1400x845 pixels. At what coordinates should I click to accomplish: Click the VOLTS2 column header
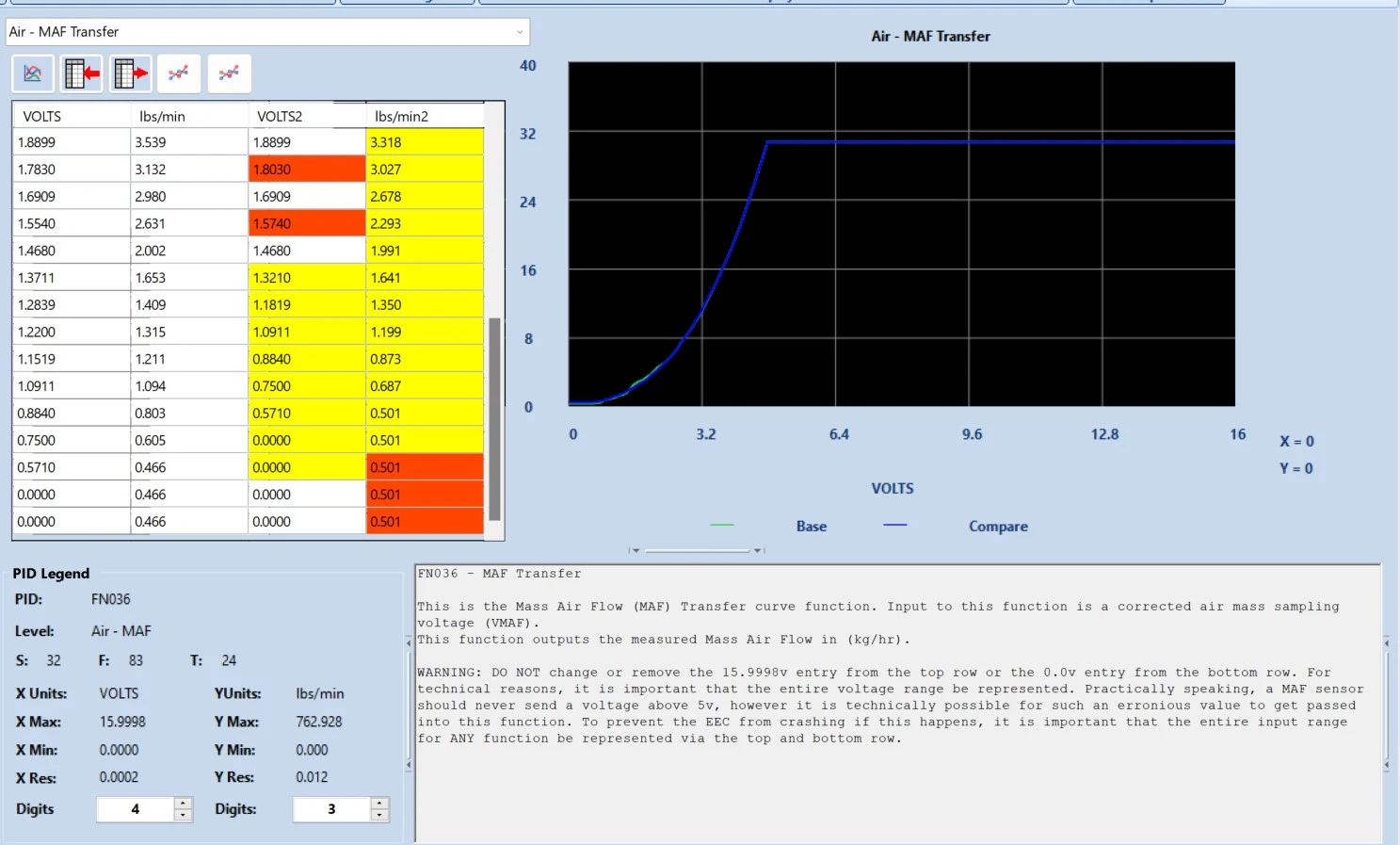tap(307, 116)
